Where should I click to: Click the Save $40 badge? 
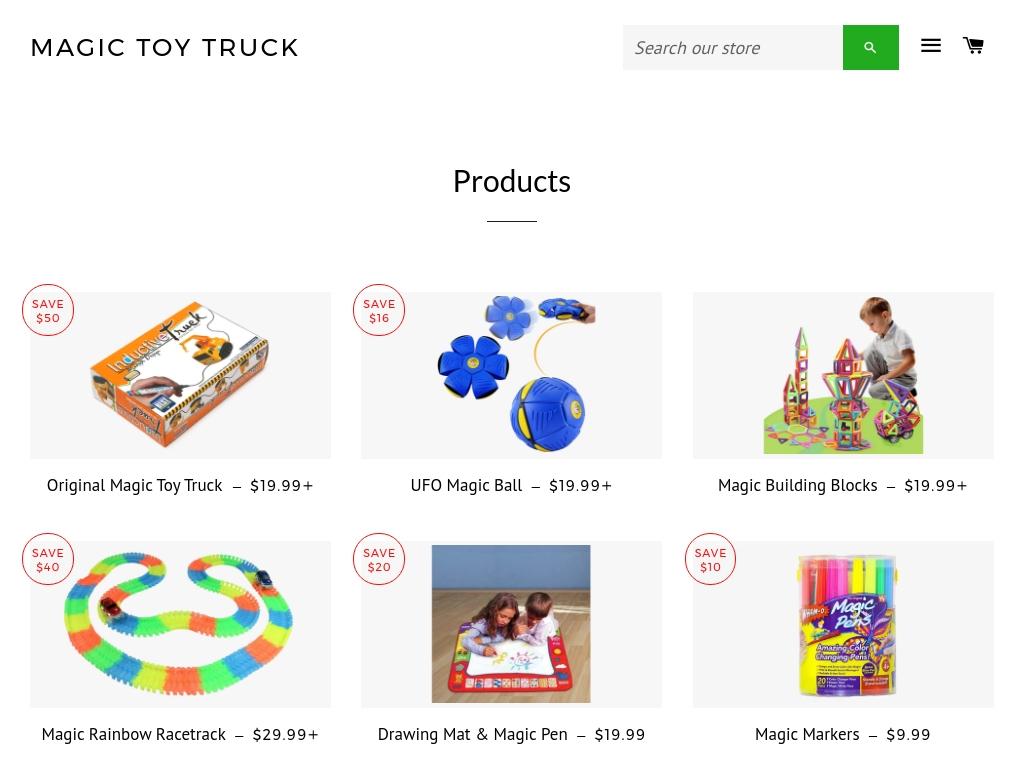tap(48, 559)
